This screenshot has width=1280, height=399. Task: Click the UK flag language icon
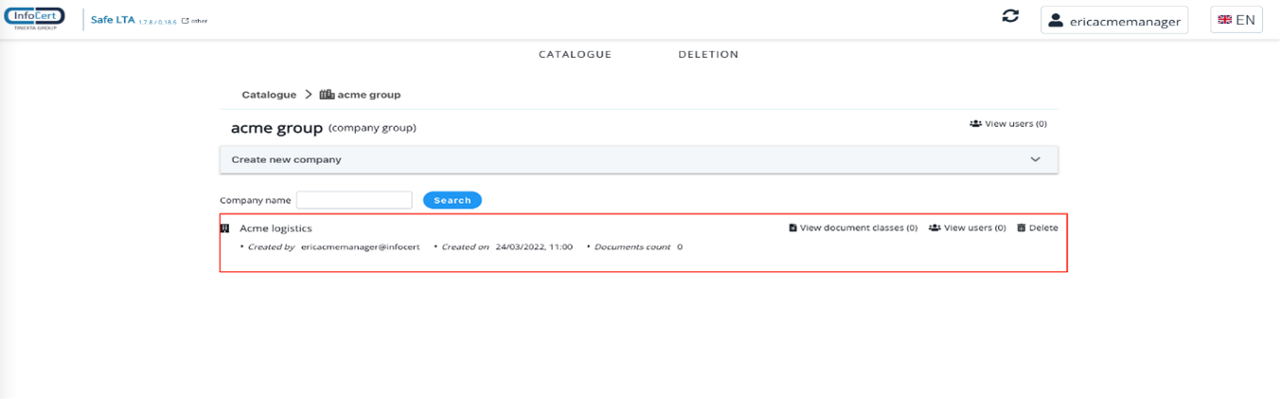pyautogui.click(x=1225, y=20)
